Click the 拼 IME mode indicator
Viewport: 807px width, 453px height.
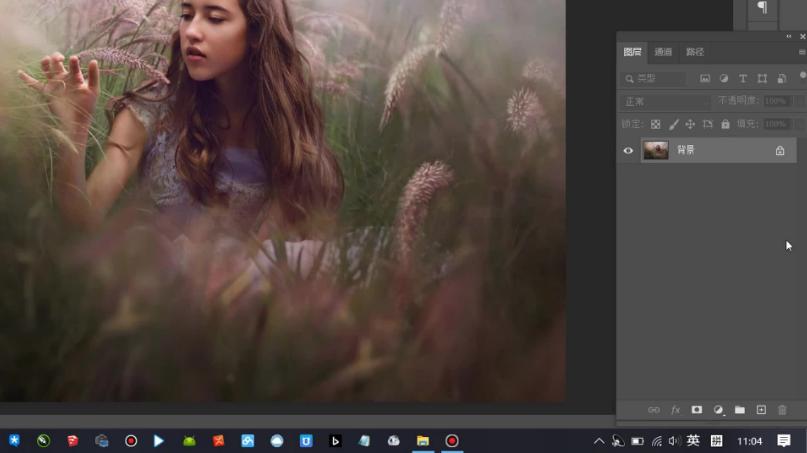tap(716, 441)
